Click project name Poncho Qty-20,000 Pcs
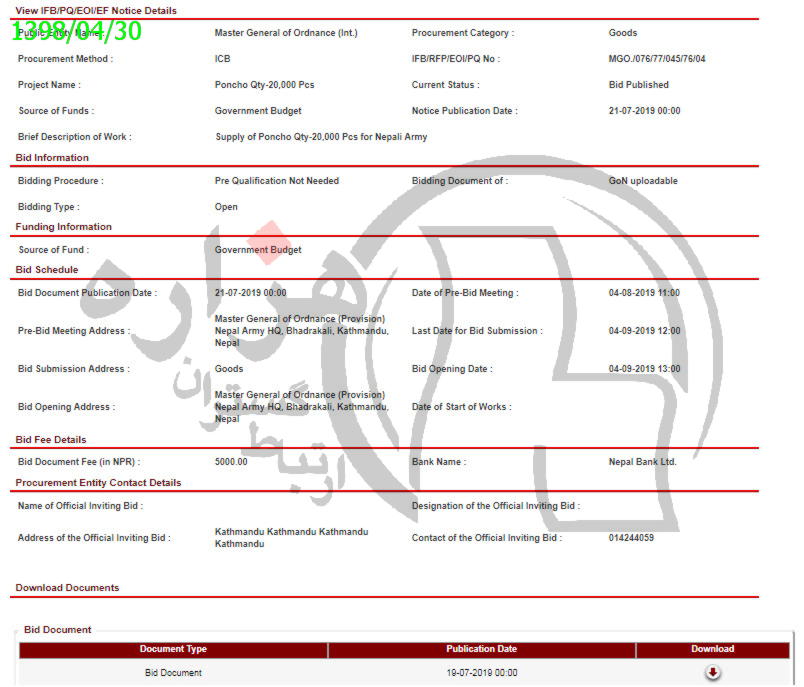 coord(264,85)
